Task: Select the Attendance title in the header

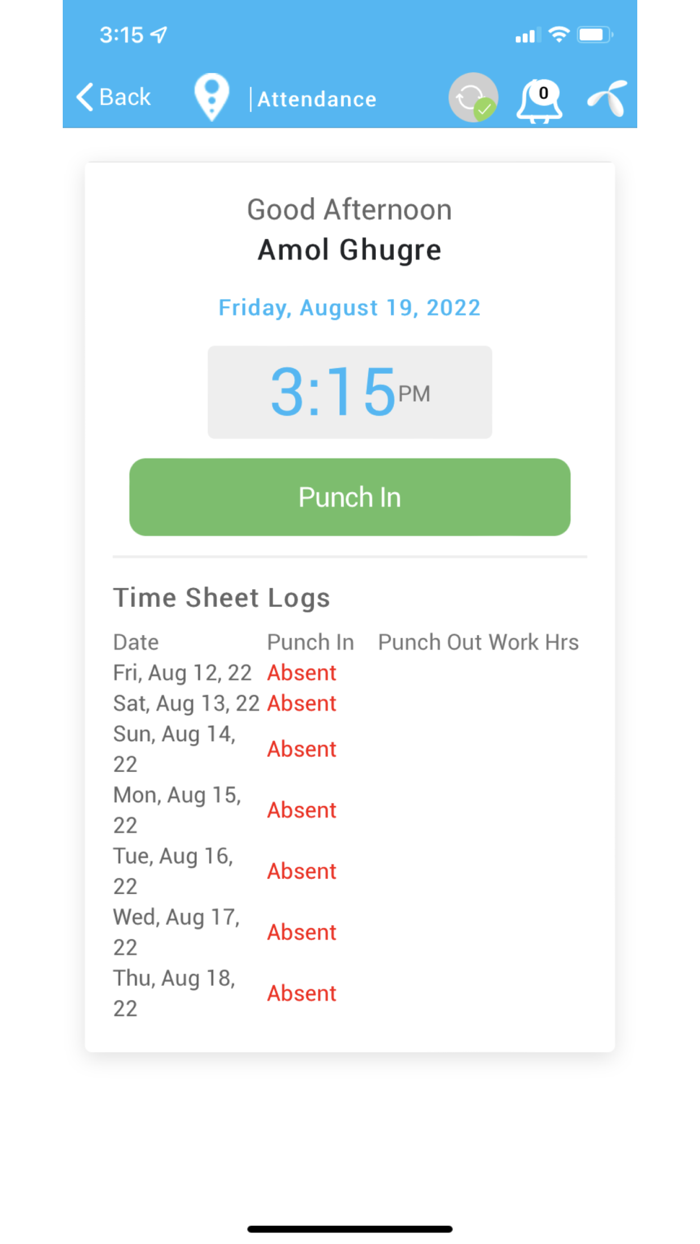Action: point(316,99)
